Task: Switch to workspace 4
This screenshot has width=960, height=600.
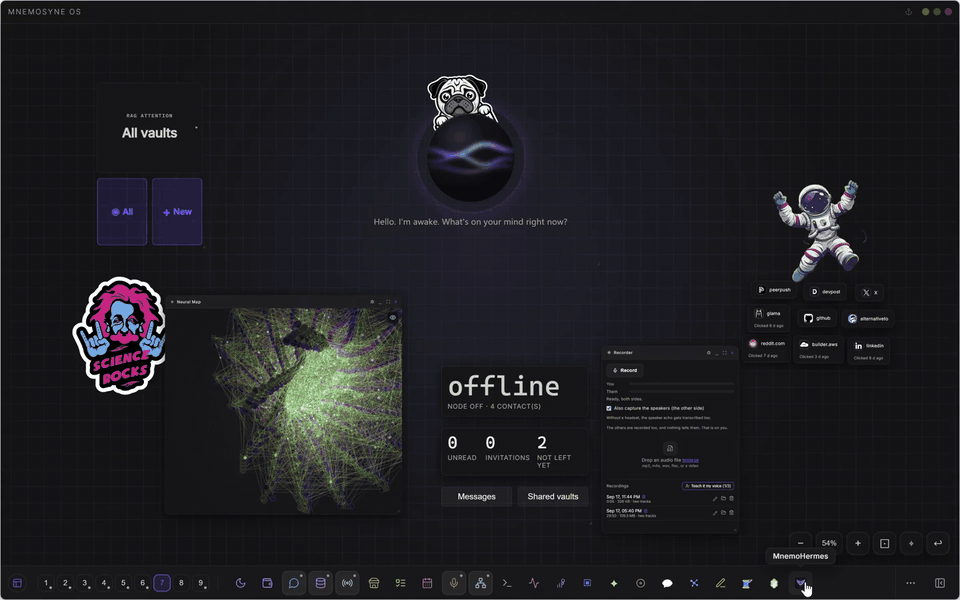Action: pos(104,583)
